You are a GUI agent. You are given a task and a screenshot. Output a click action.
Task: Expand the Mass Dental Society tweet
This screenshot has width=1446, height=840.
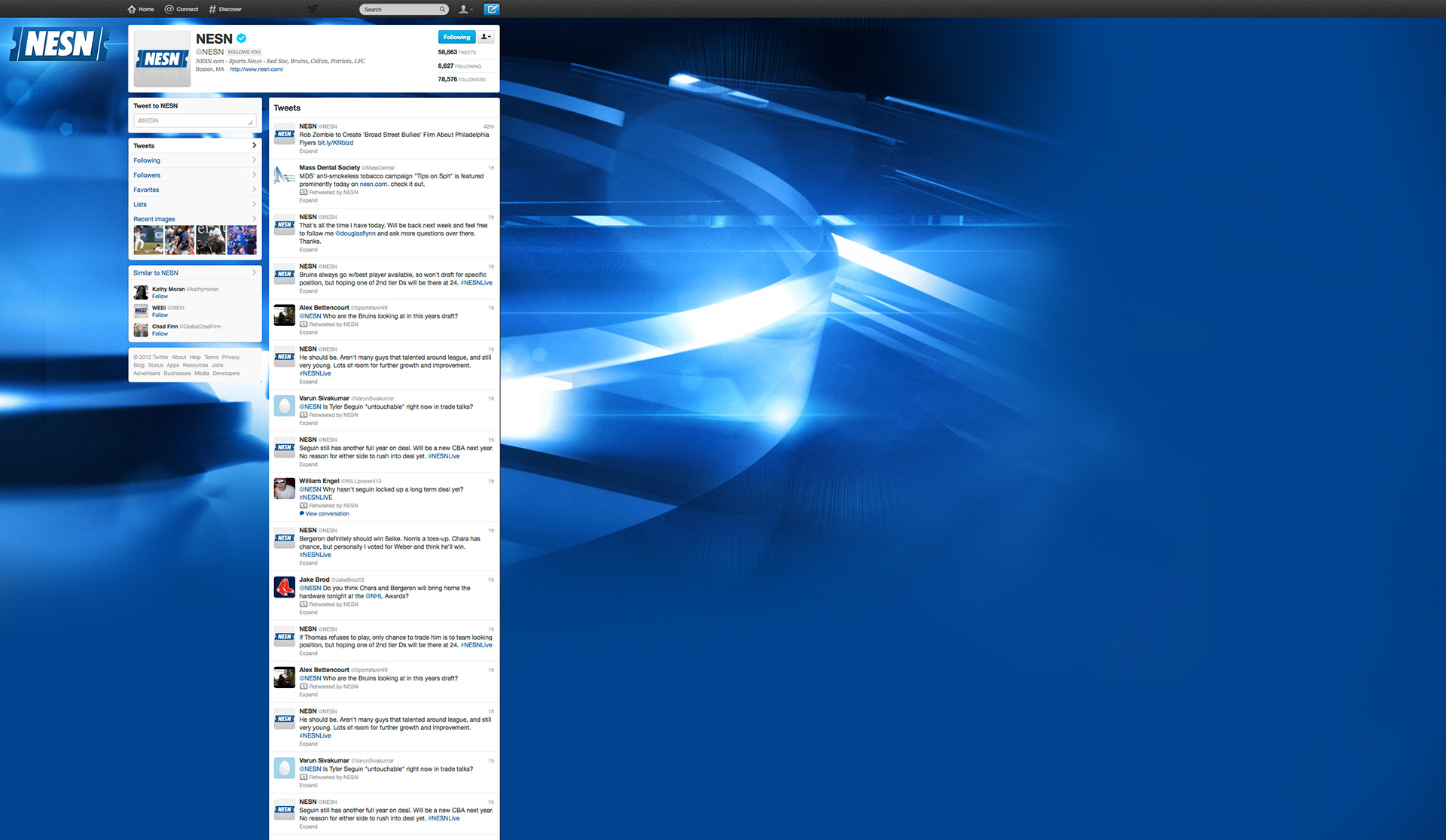click(308, 201)
